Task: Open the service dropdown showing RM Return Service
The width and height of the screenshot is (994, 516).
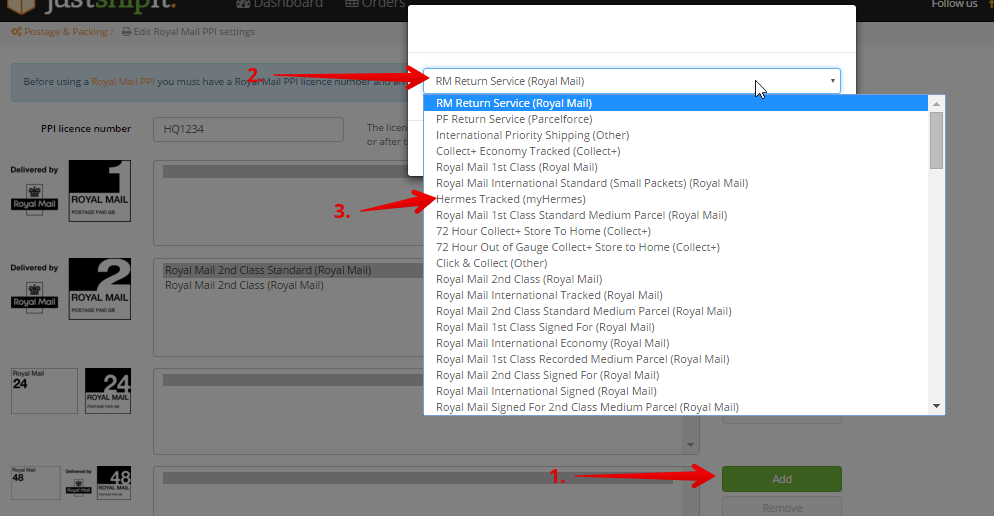Action: [x=631, y=81]
